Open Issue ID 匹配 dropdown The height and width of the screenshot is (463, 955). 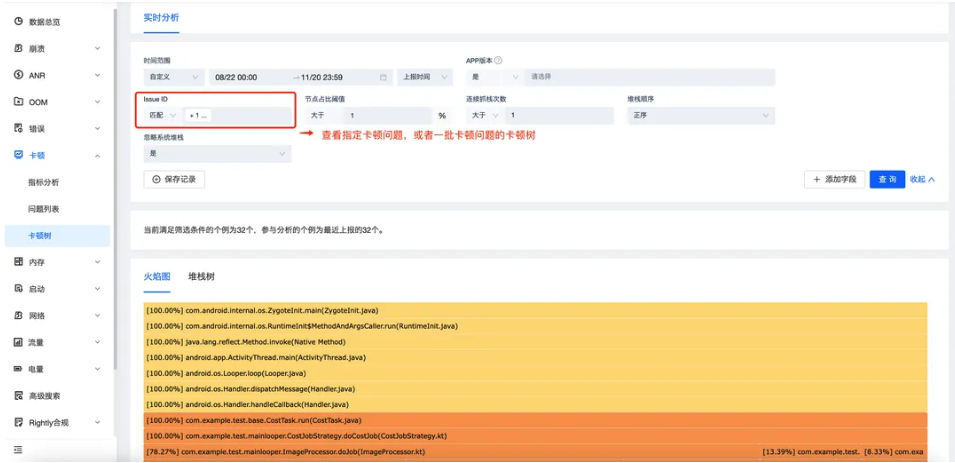pyautogui.click(x=163, y=116)
